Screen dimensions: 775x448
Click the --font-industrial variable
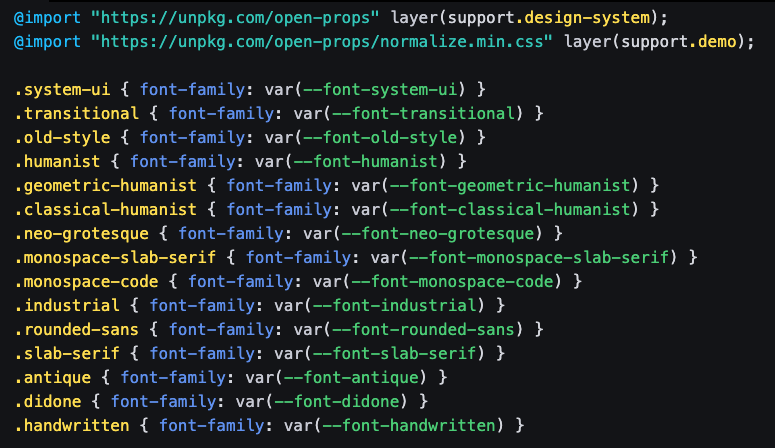pyautogui.click(x=394, y=306)
